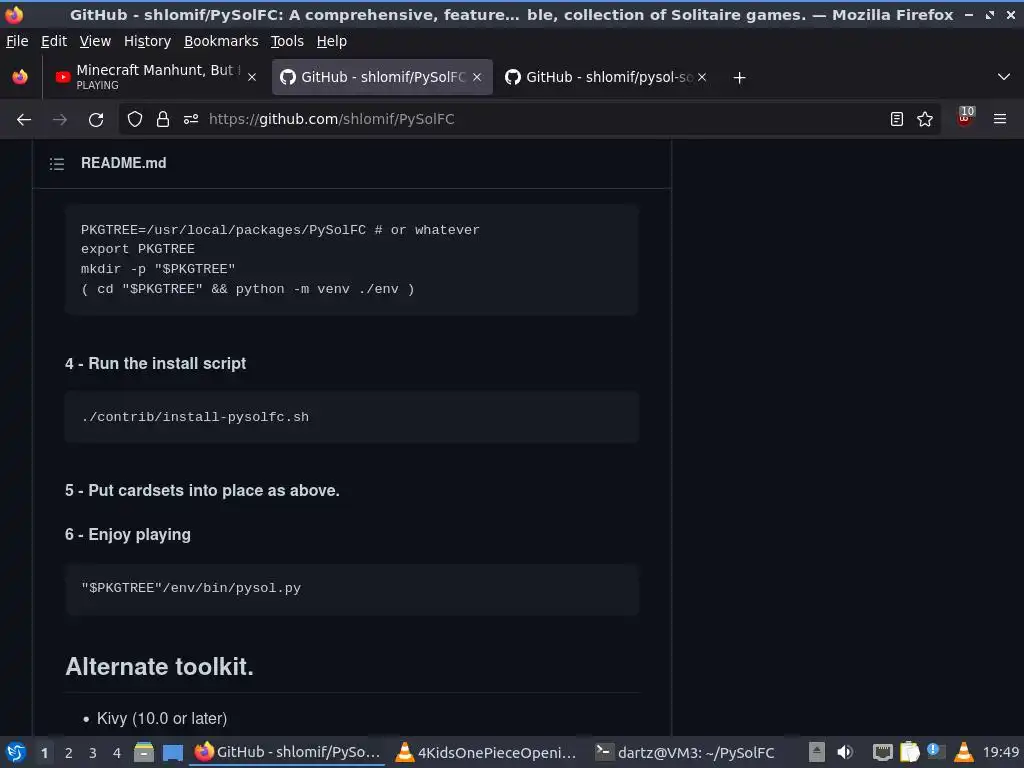Click the 'Kivy (10.0 or later)' list item
This screenshot has height=768, width=1024.
click(162, 718)
